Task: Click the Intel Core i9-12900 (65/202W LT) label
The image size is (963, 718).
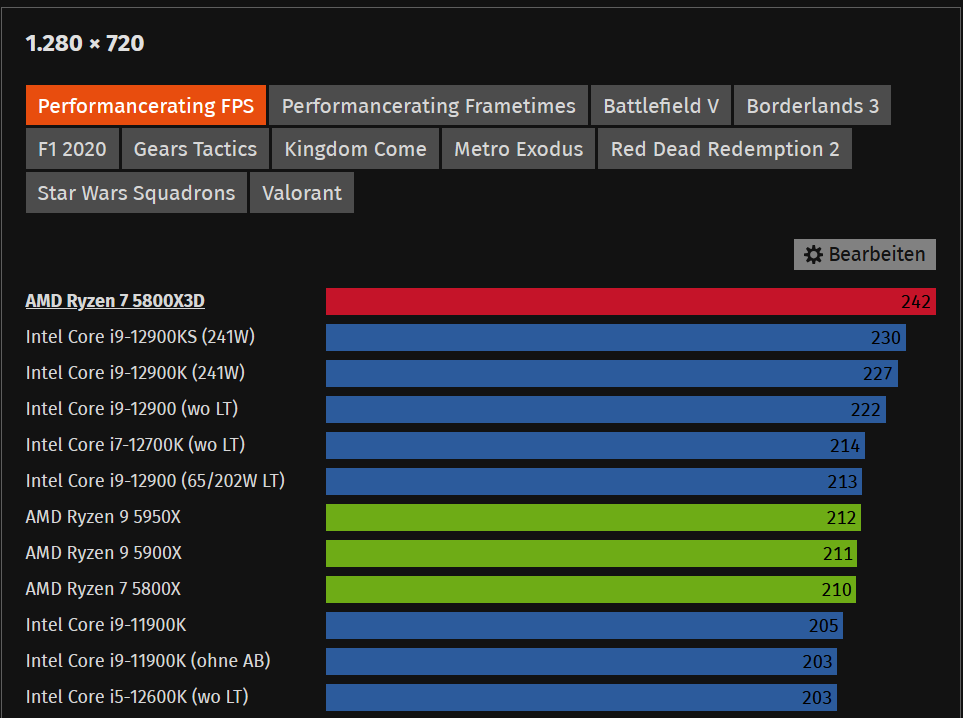Action: coord(155,481)
